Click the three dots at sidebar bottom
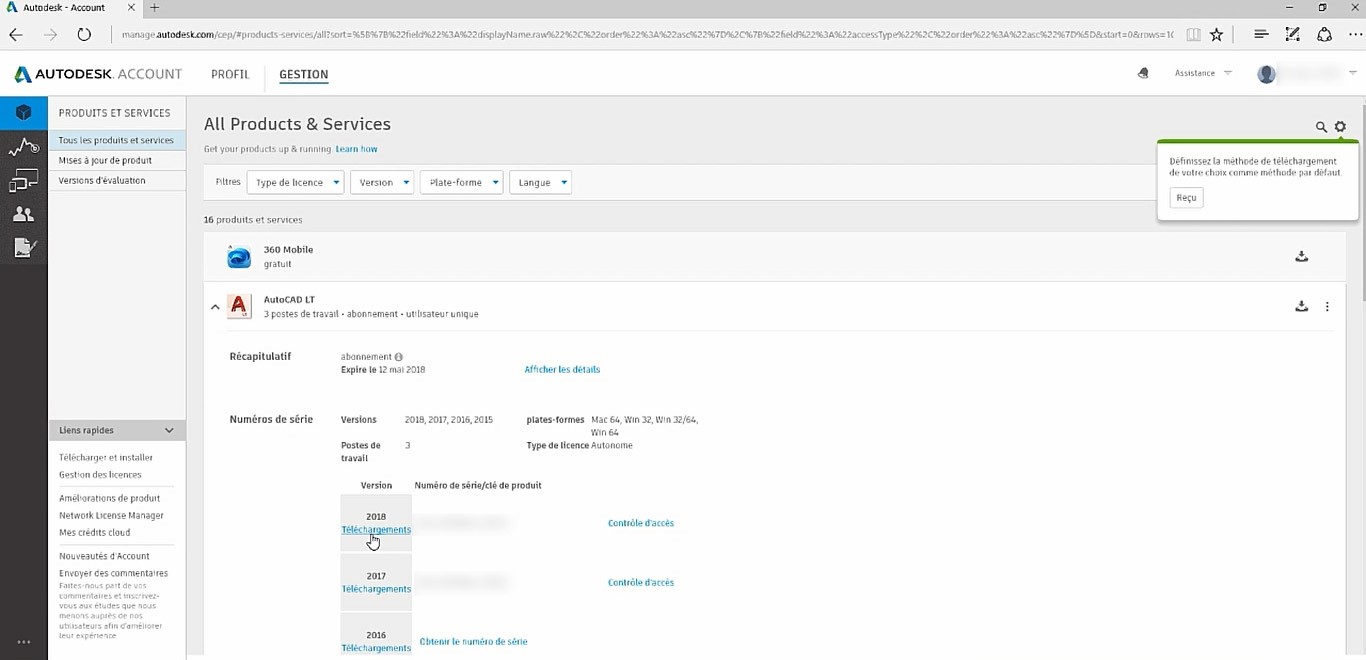This screenshot has height=660, width=1366. pos(24,642)
